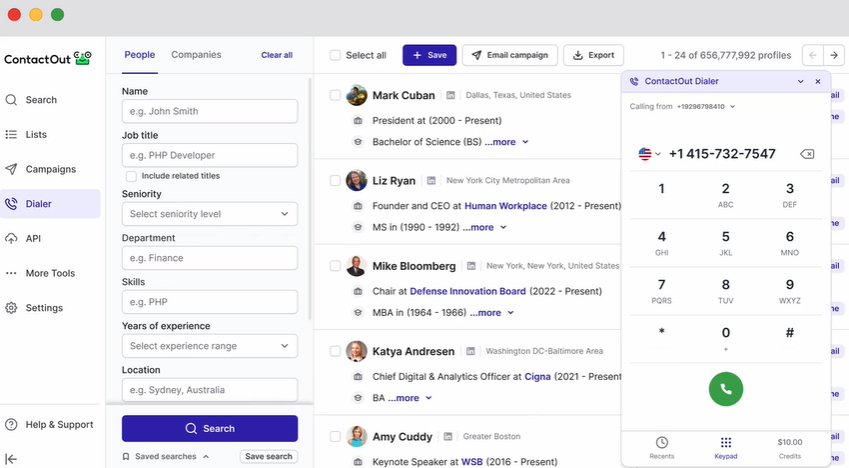Open the WSB company link

pos(472,462)
